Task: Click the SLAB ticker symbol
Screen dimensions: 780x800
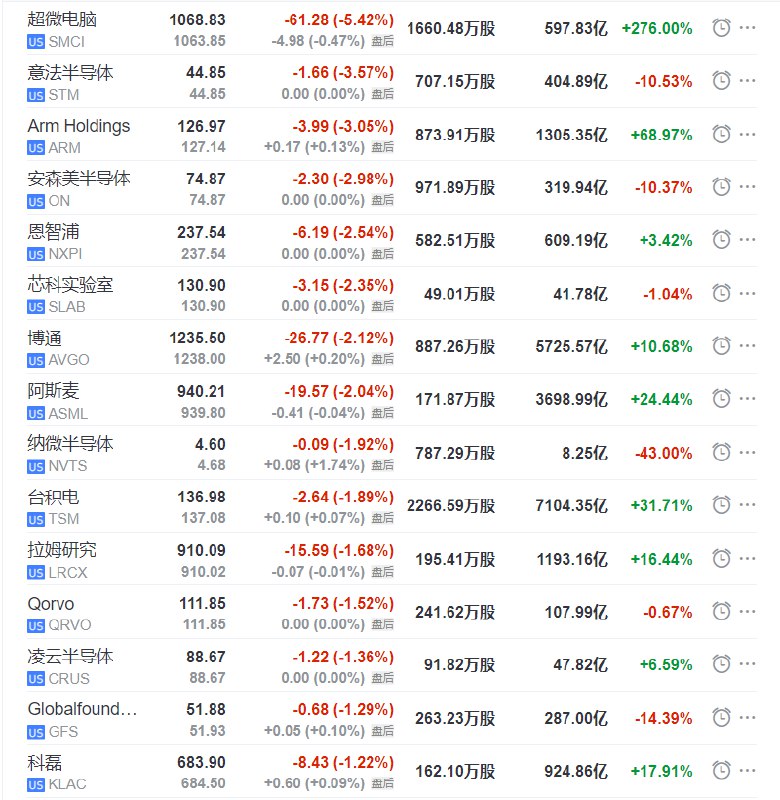Action: (x=67, y=307)
